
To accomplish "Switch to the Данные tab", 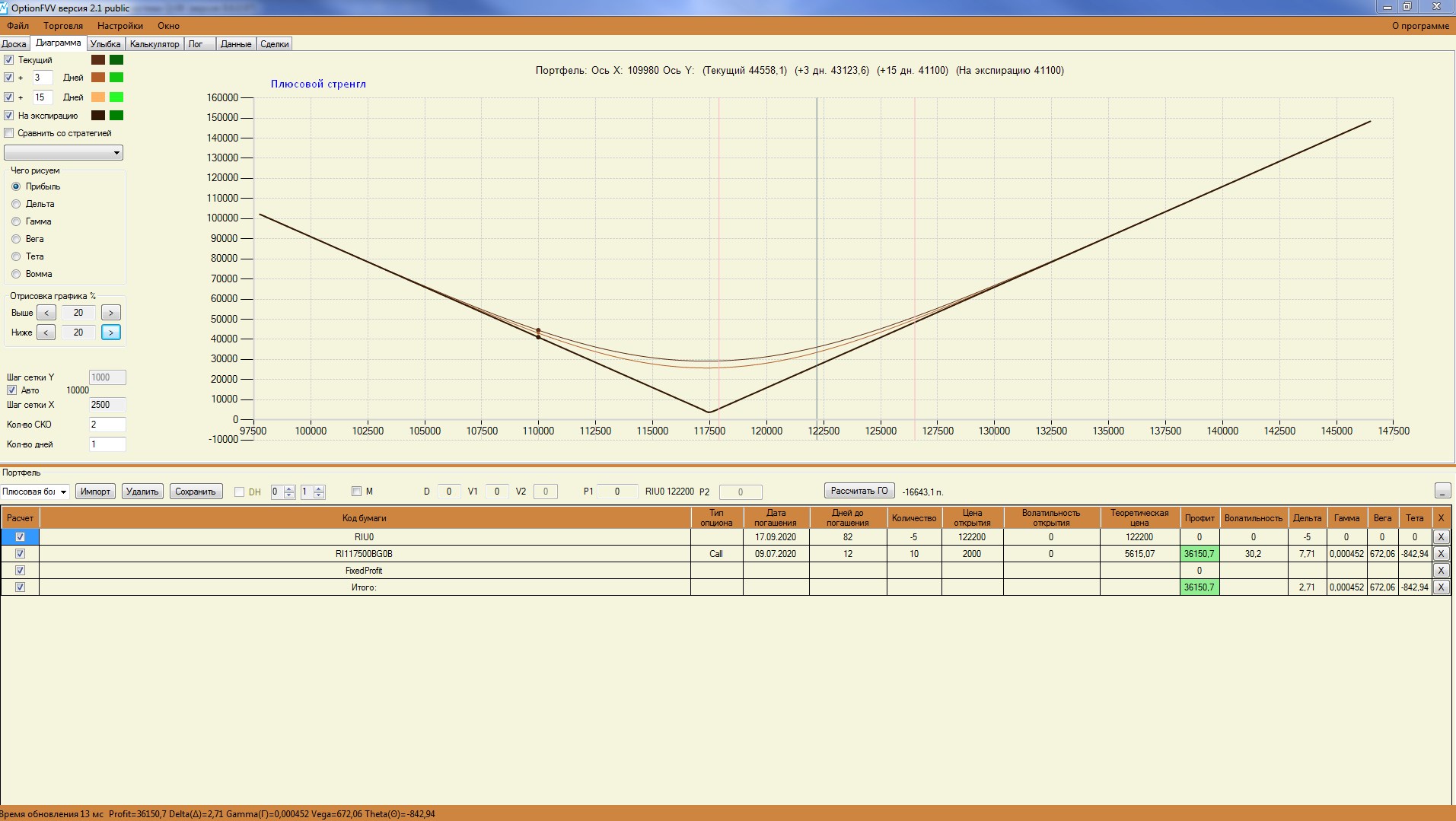I will pyautogui.click(x=236, y=44).
